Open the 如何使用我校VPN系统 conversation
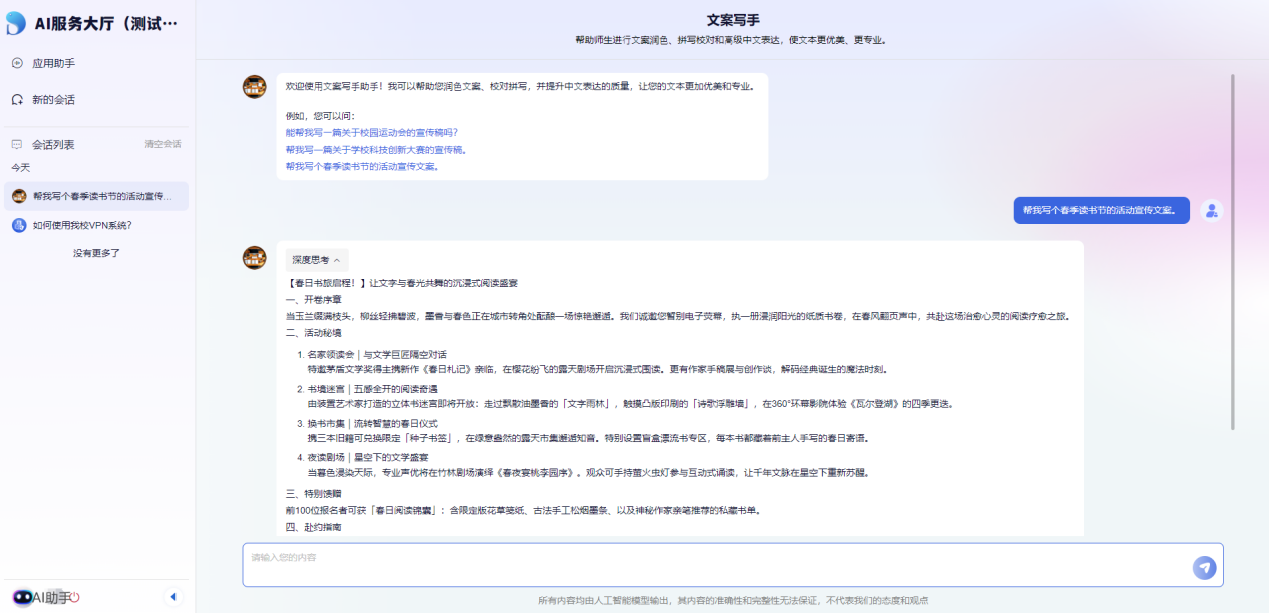The height and width of the screenshot is (613, 1269). 82,225
